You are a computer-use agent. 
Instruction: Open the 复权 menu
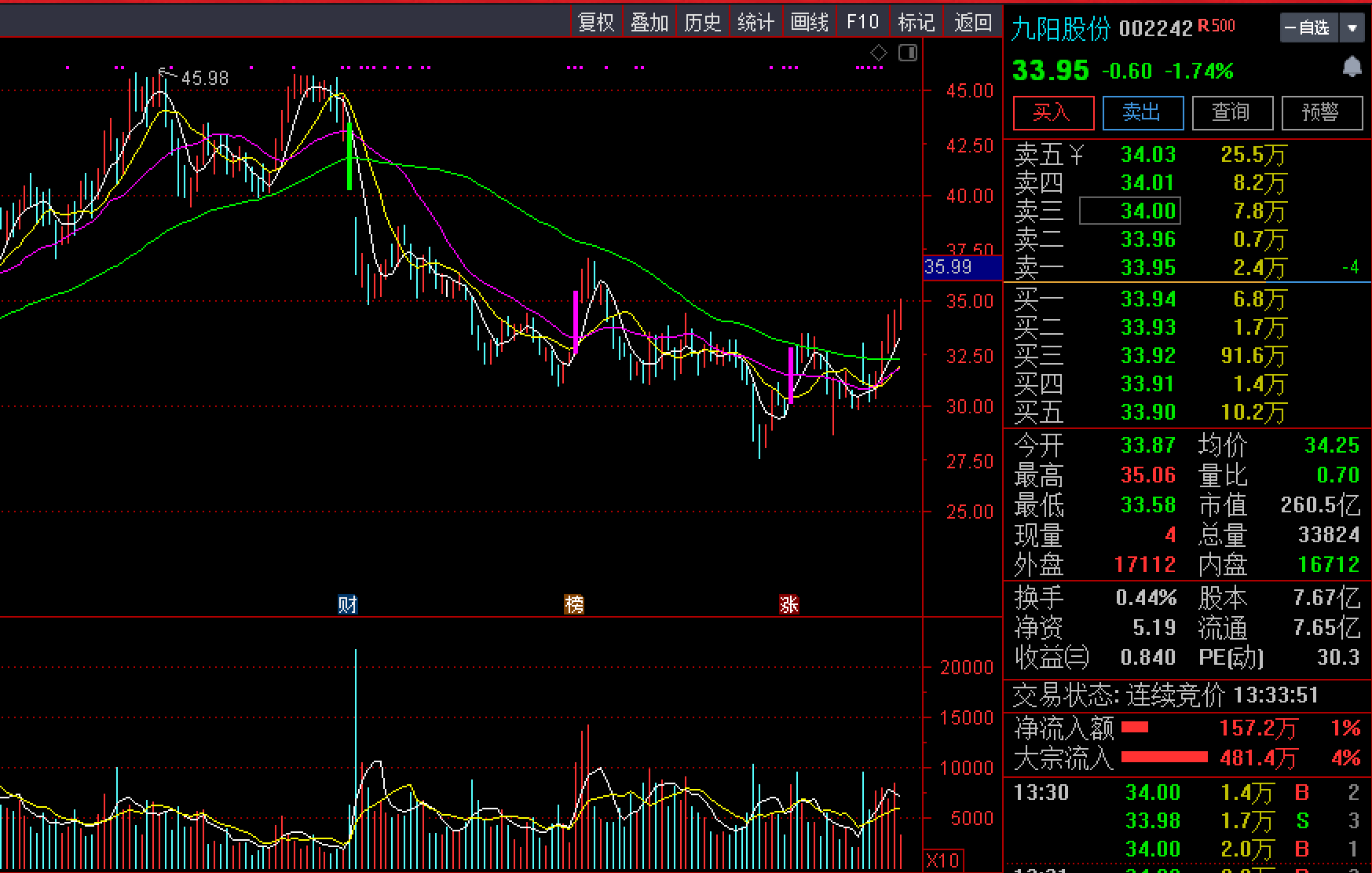[x=596, y=22]
